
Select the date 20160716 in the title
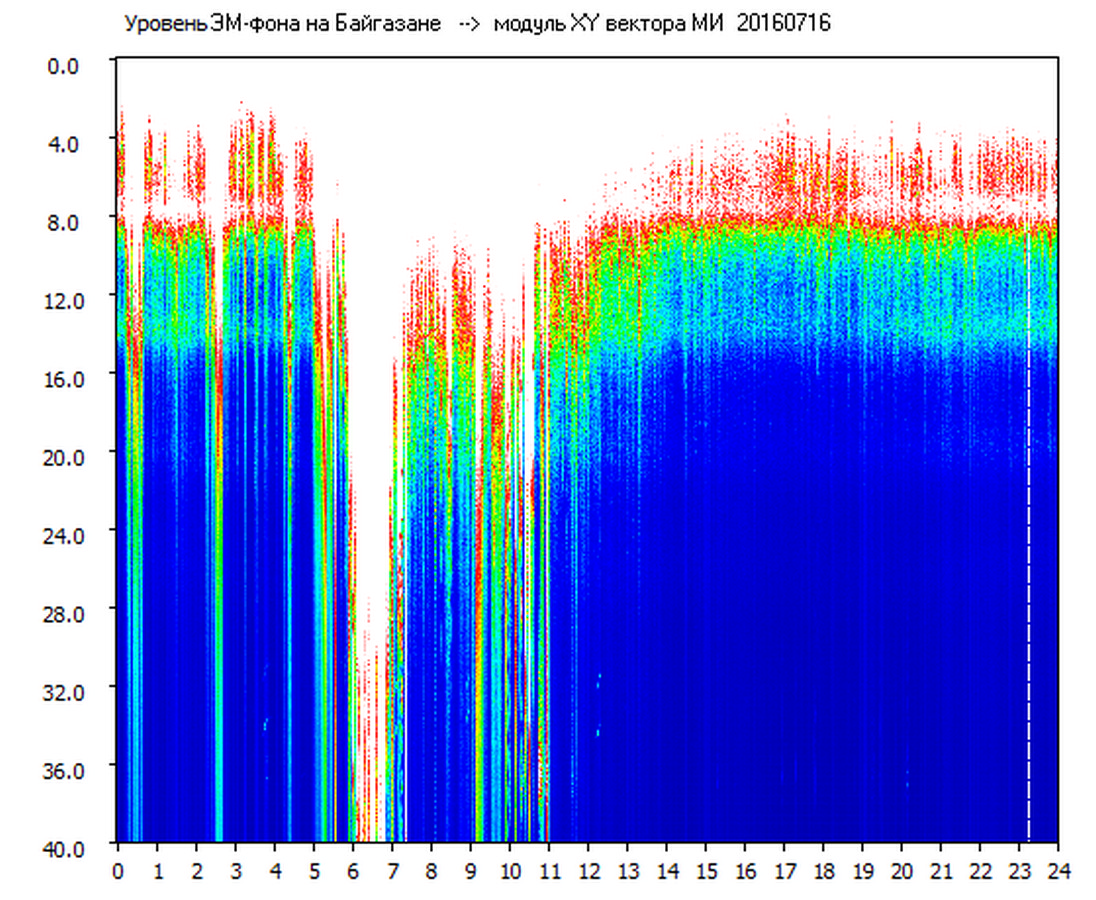pyautogui.click(x=783, y=24)
